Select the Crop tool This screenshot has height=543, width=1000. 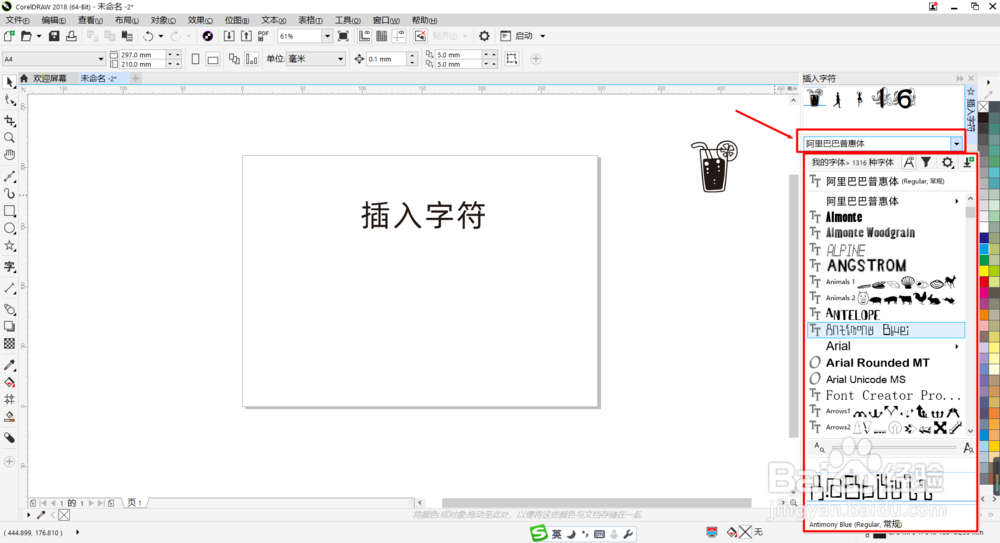point(10,121)
